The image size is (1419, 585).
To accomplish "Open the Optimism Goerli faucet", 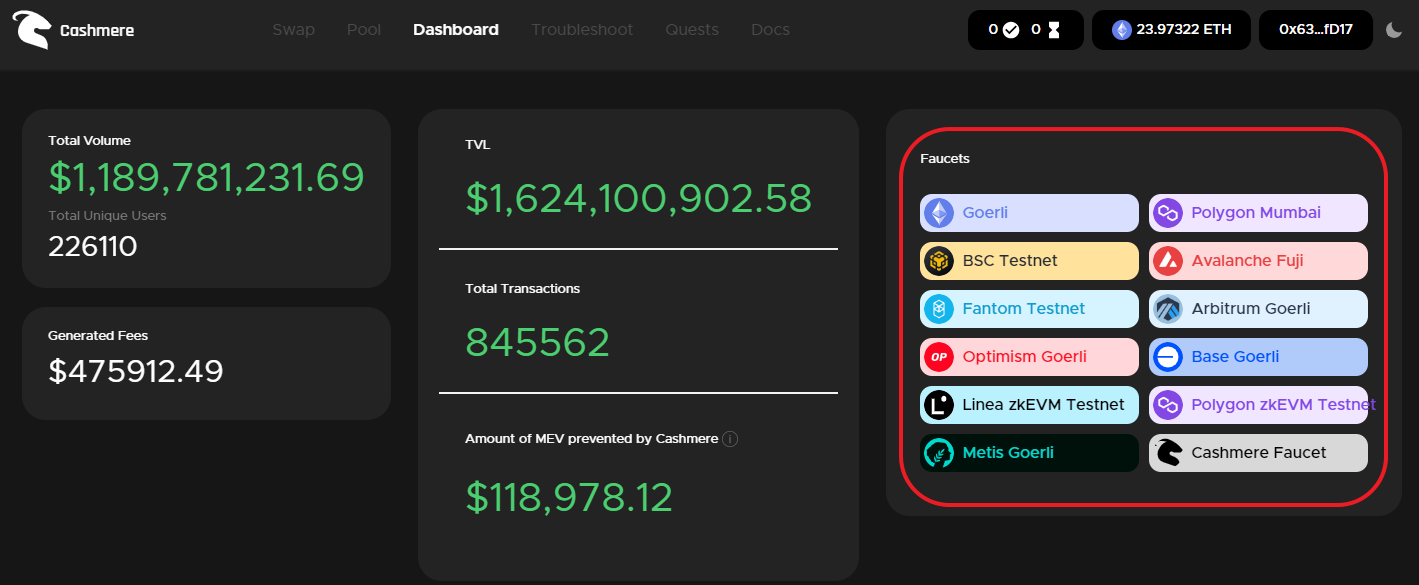I will tap(1029, 357).
